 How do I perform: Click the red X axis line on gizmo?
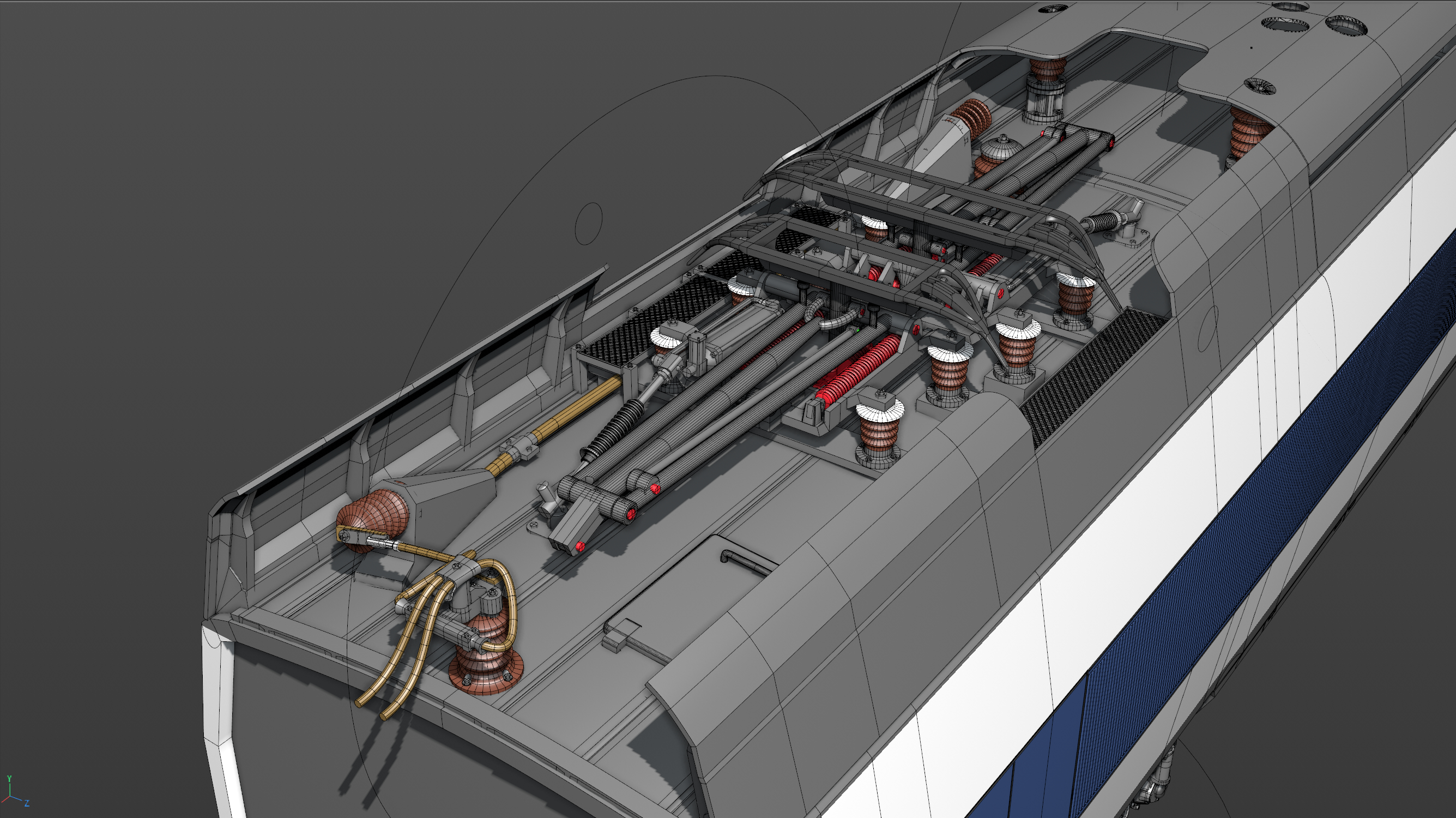pos(5,800)
